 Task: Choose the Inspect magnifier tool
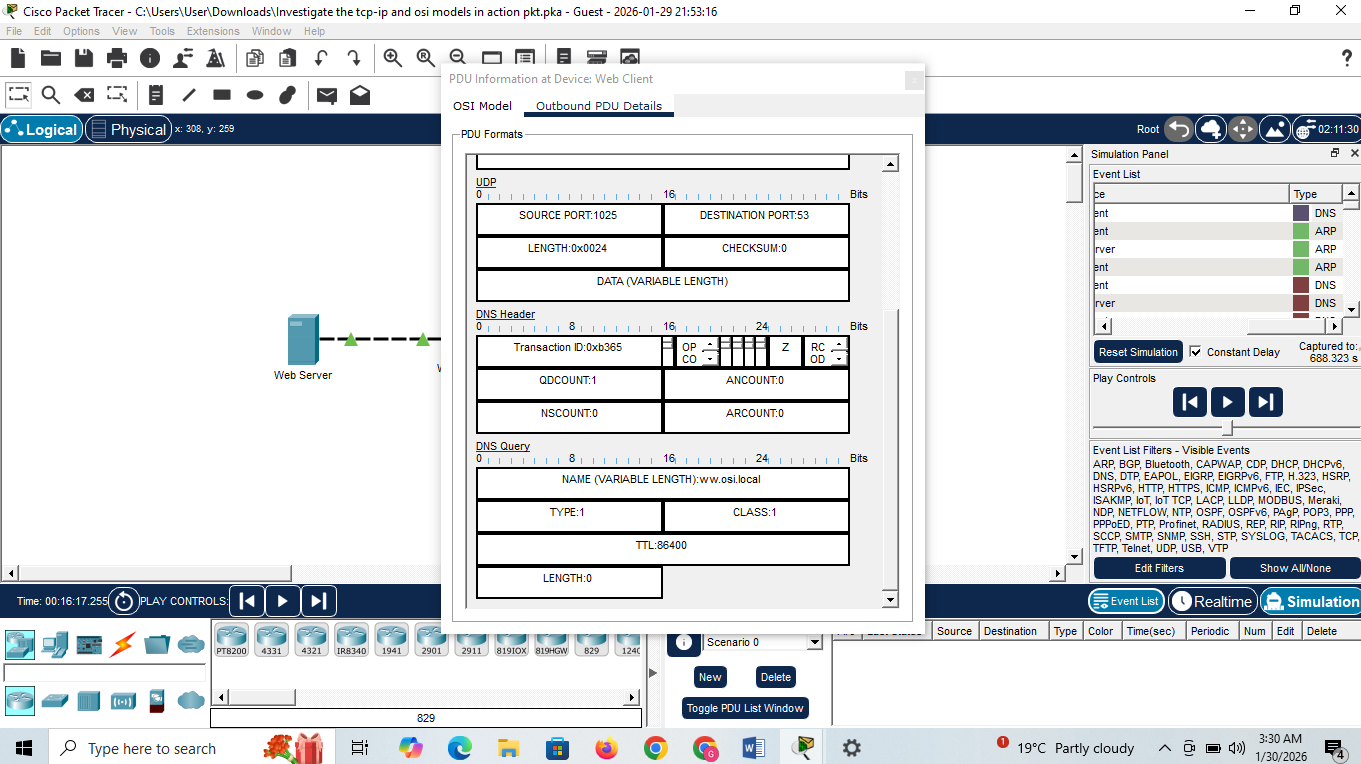click(51, 95)
